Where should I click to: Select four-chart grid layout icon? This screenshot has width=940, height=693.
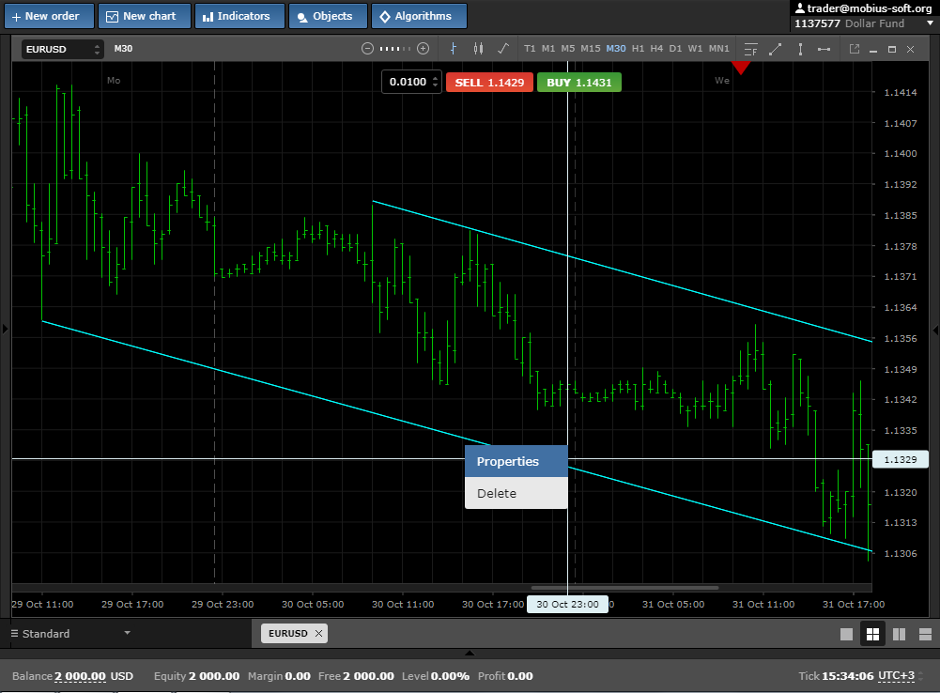coord(873,634)
